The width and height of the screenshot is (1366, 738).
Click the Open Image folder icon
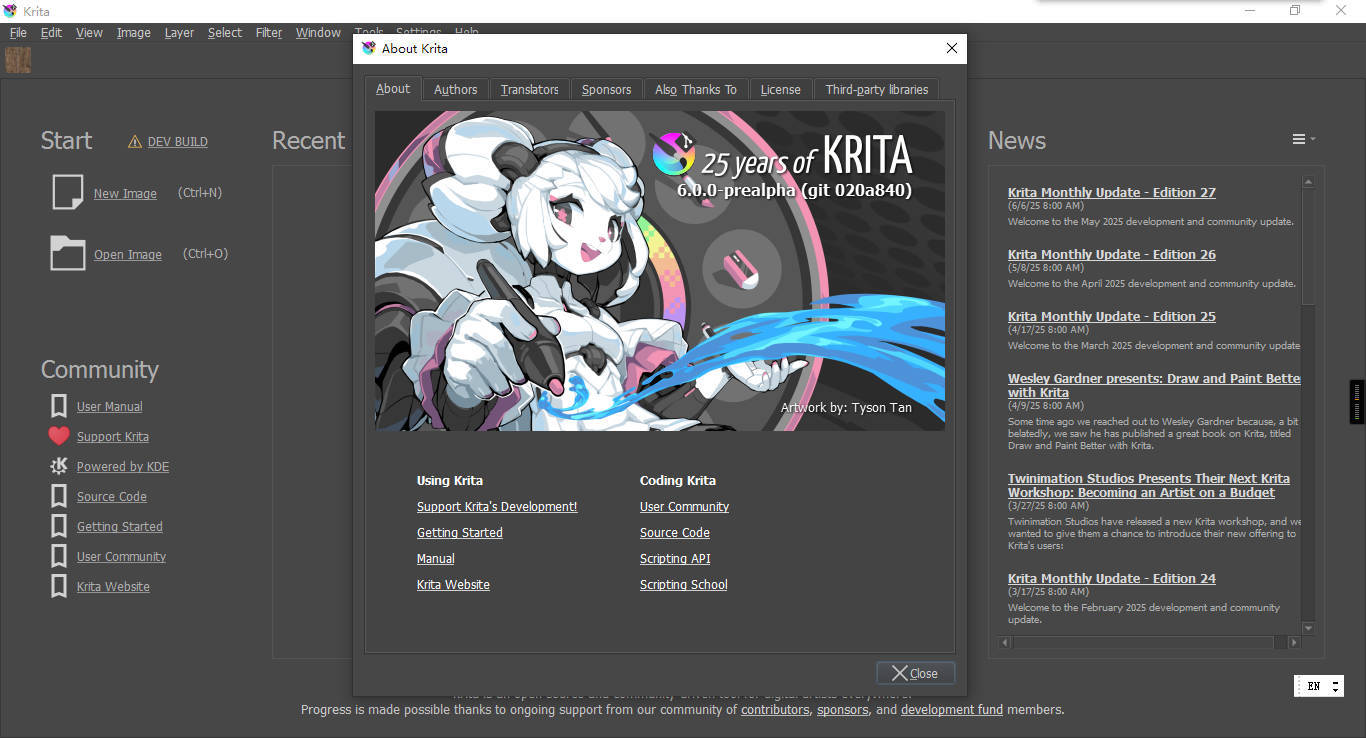[x=67, y=253]
